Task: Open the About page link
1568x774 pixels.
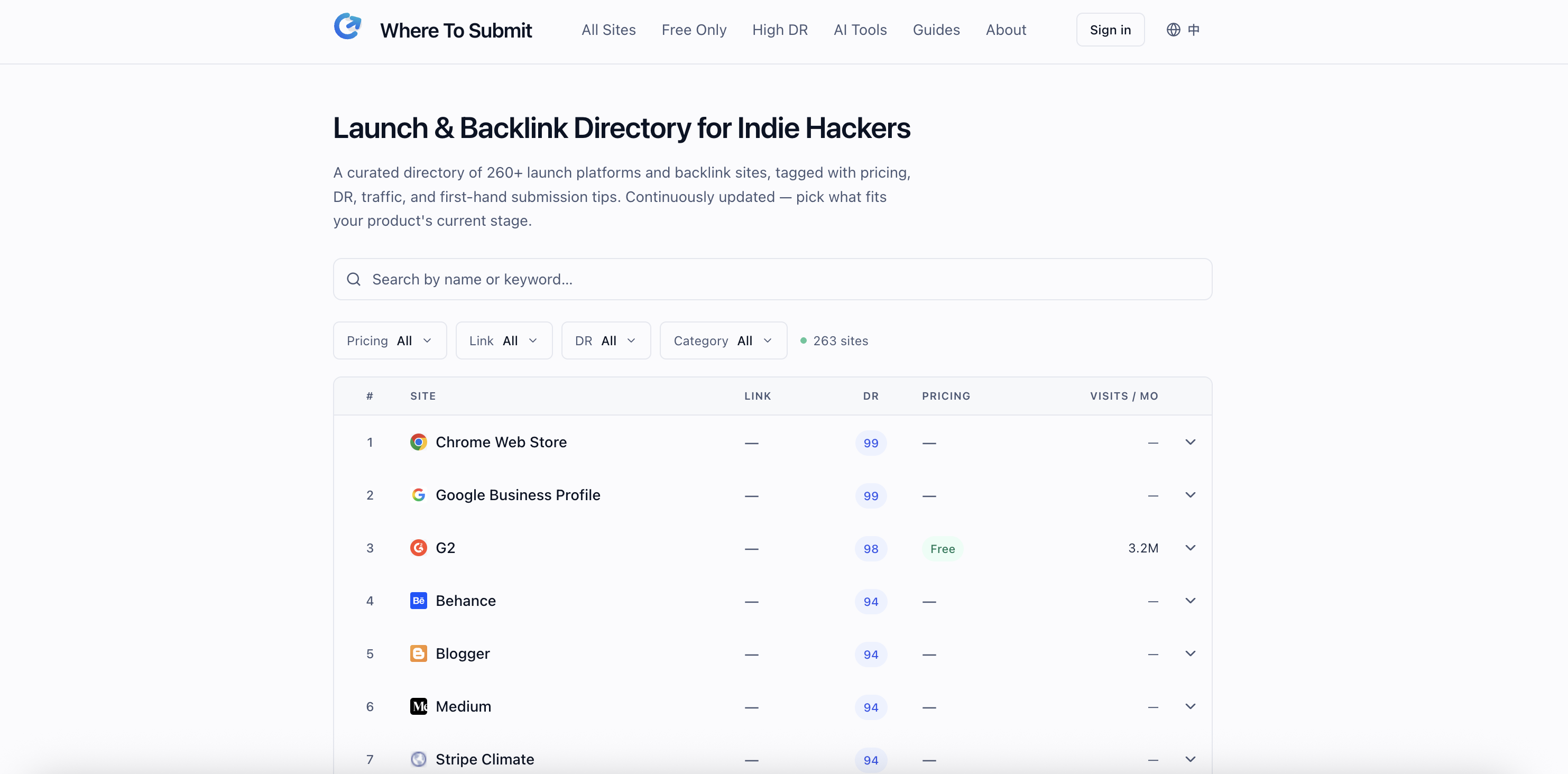Action: (1006, 30)
